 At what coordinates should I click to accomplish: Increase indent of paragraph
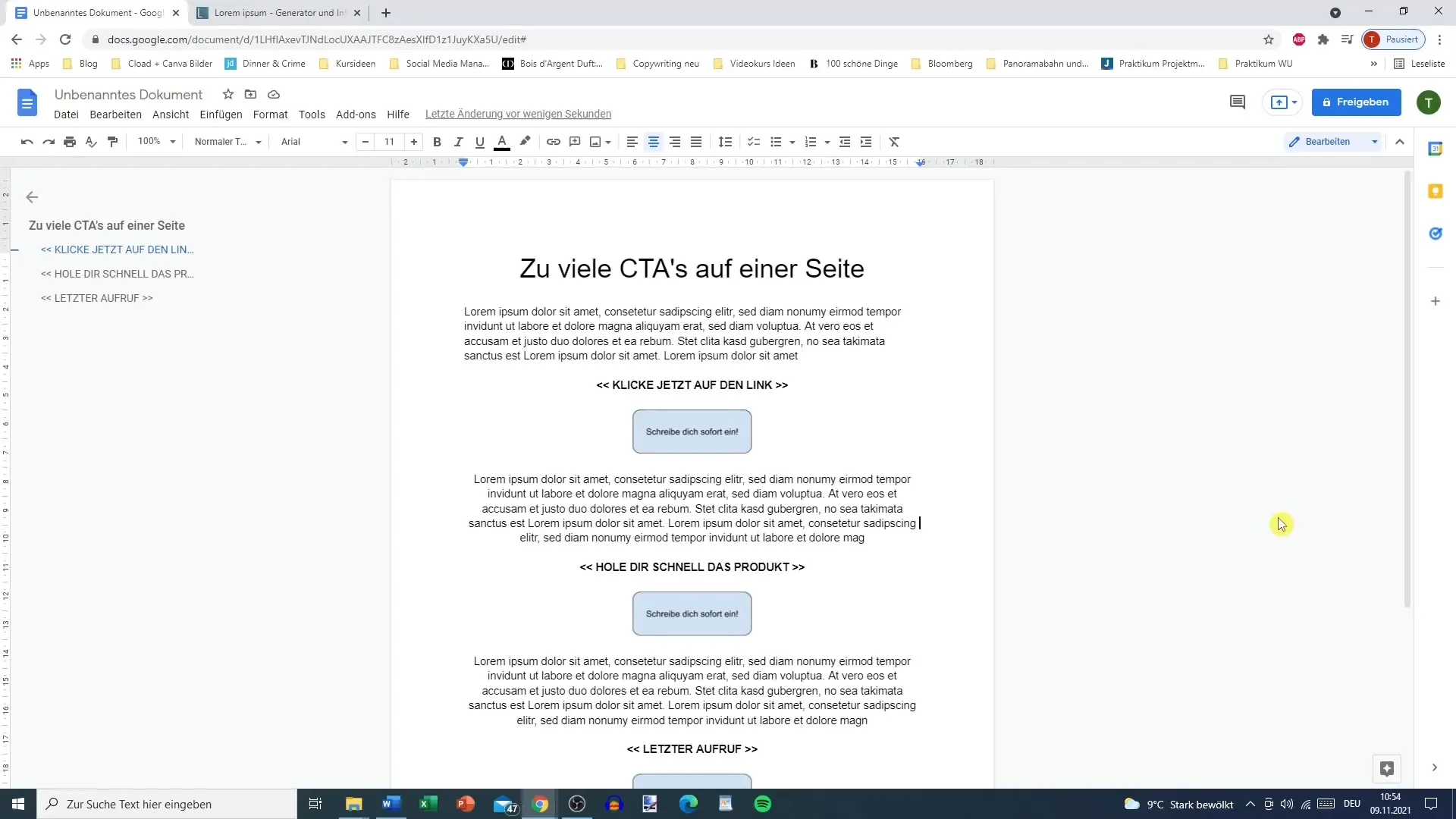866,142
